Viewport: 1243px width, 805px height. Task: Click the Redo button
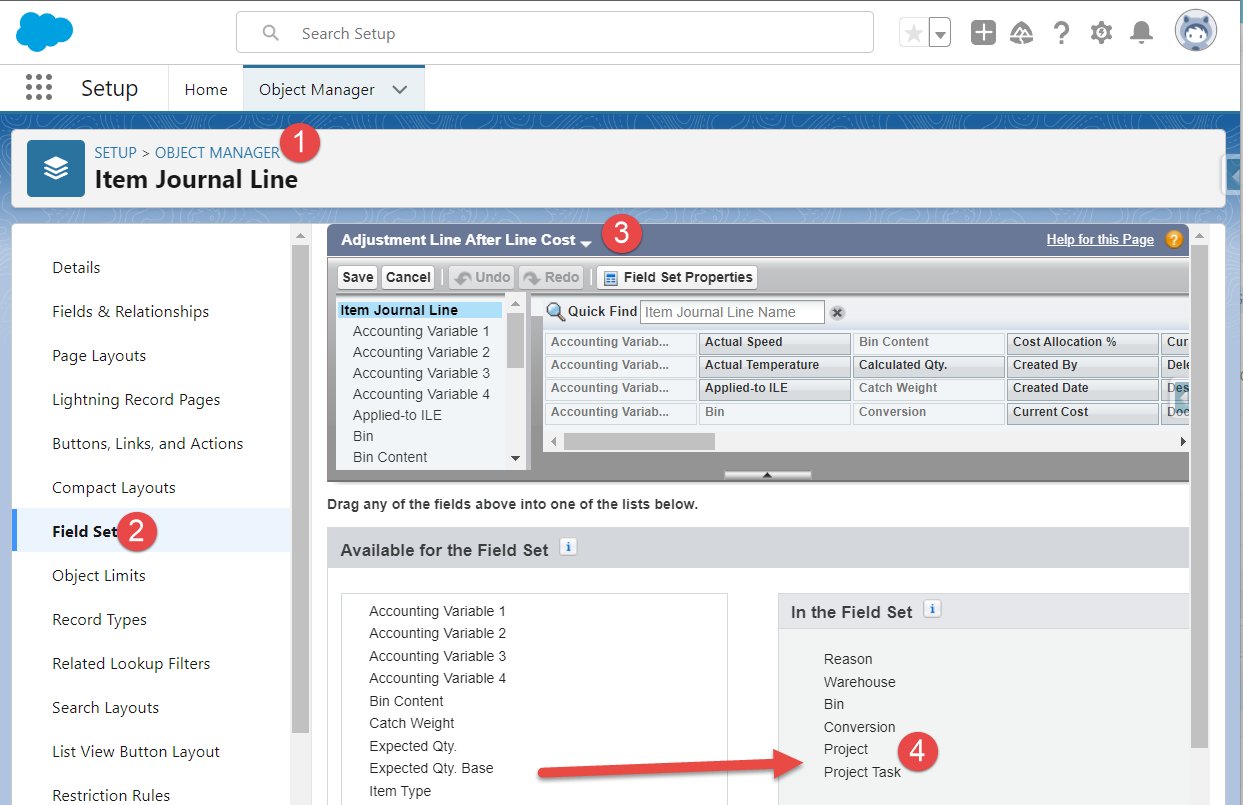point(551,277)
